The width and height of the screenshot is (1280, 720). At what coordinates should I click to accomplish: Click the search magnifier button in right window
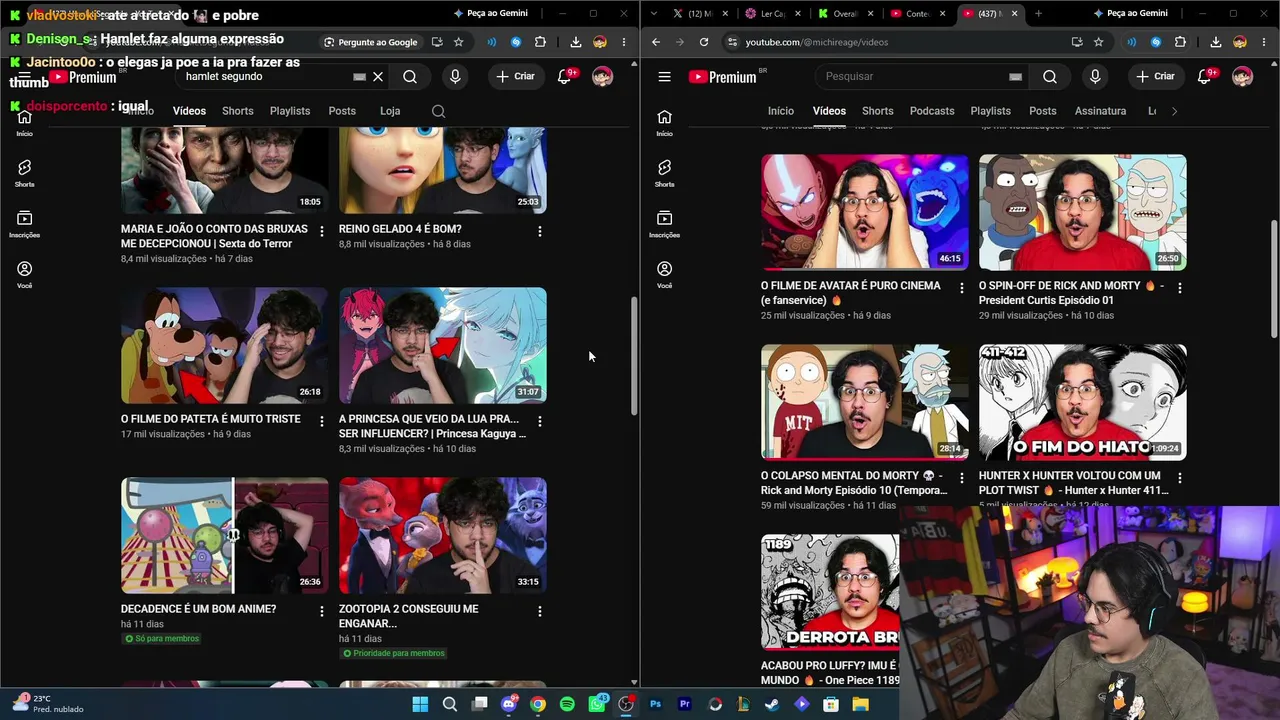point(1050,77)
